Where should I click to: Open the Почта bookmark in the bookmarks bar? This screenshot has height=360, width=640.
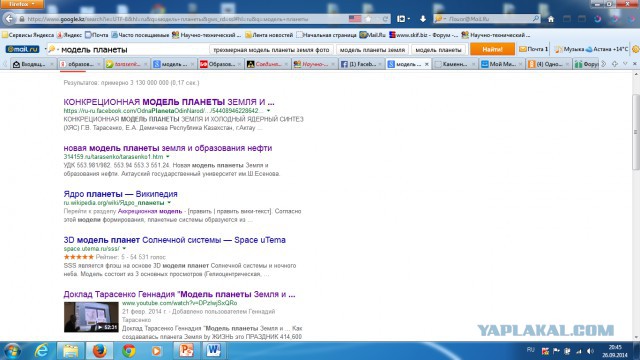97,35
